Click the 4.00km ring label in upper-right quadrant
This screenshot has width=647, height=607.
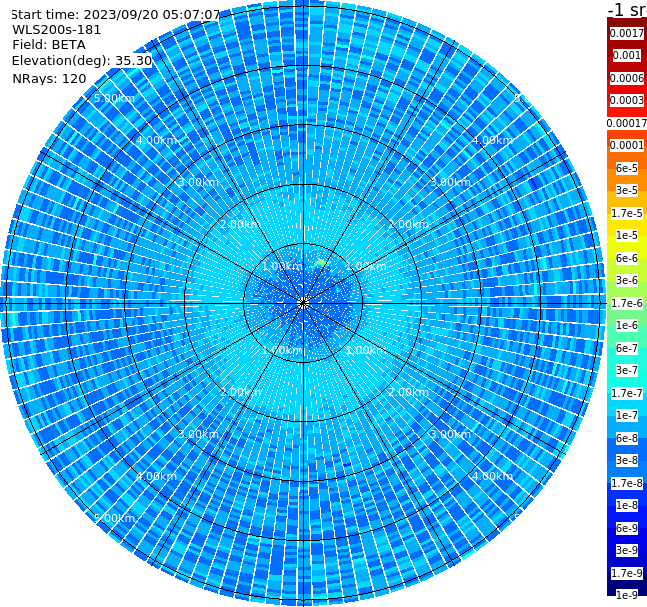click(x=492, y=140)
